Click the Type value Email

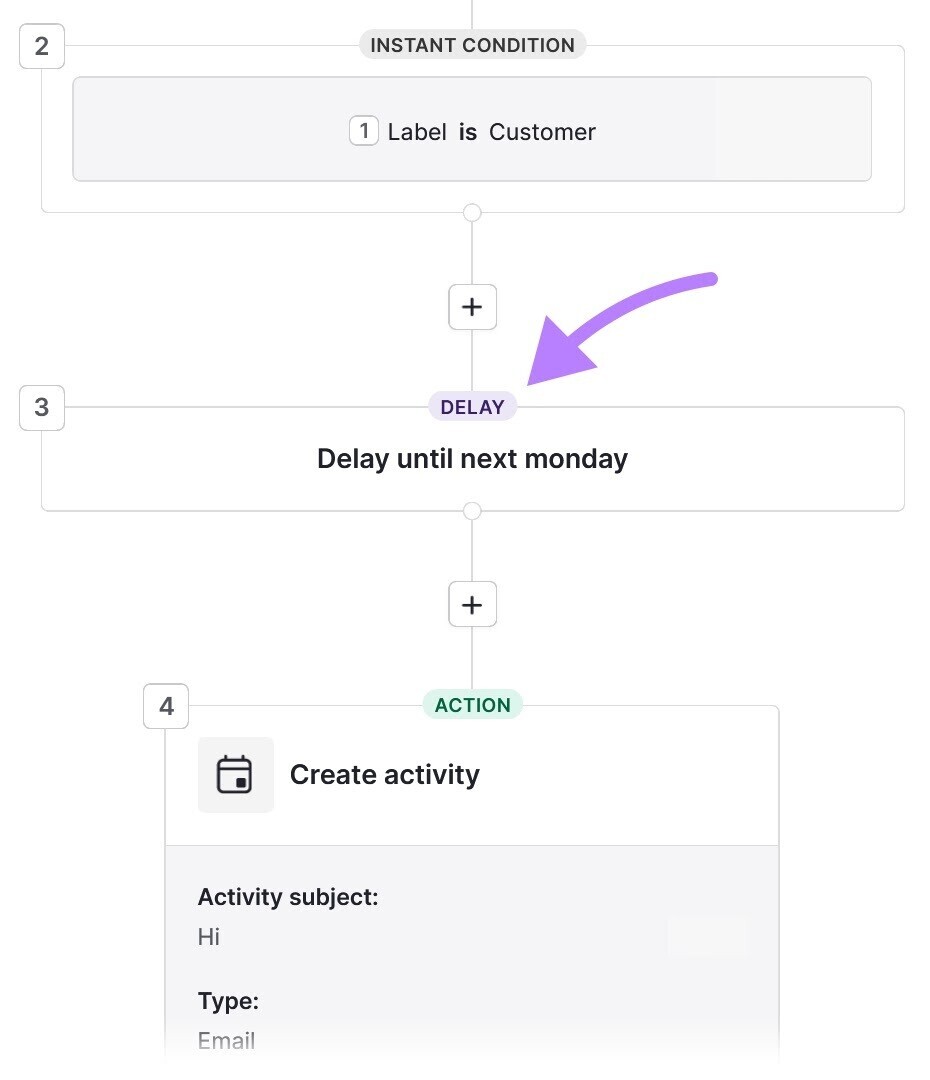(226, 1040)
